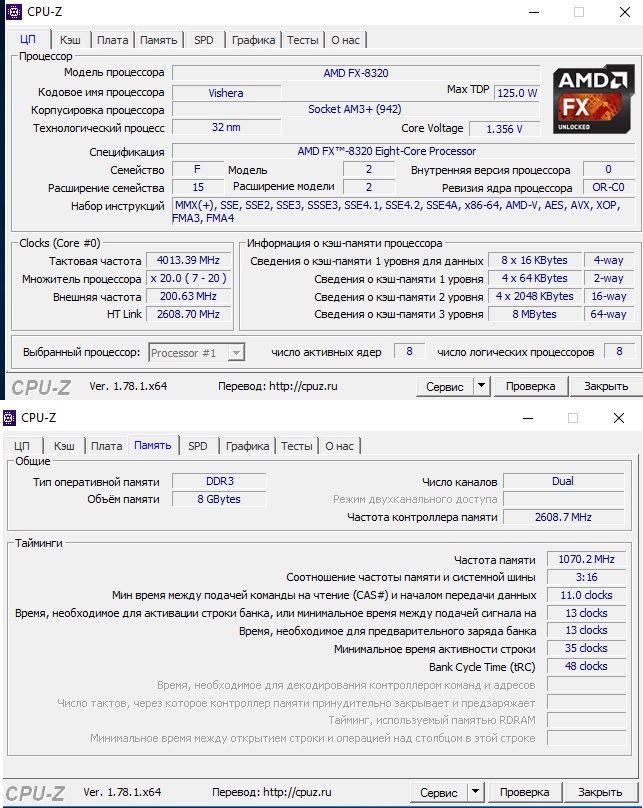Click the Проверка button in the bottom window
This screenshot has height=808, width=643.
[x=524, y=793]
